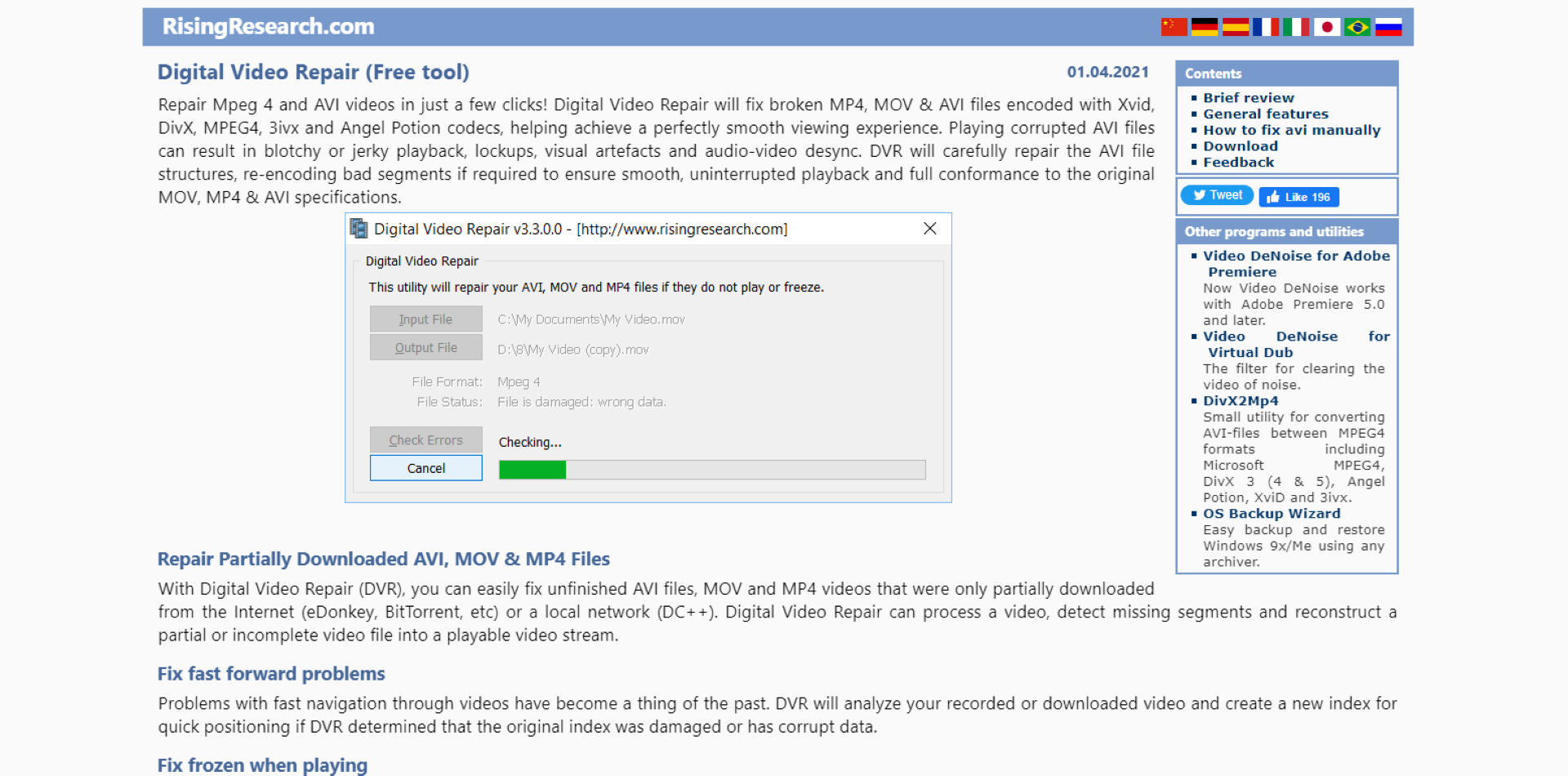Select the Spanish flag language
Viewport: 1568px width, 776px height.
1235,27
